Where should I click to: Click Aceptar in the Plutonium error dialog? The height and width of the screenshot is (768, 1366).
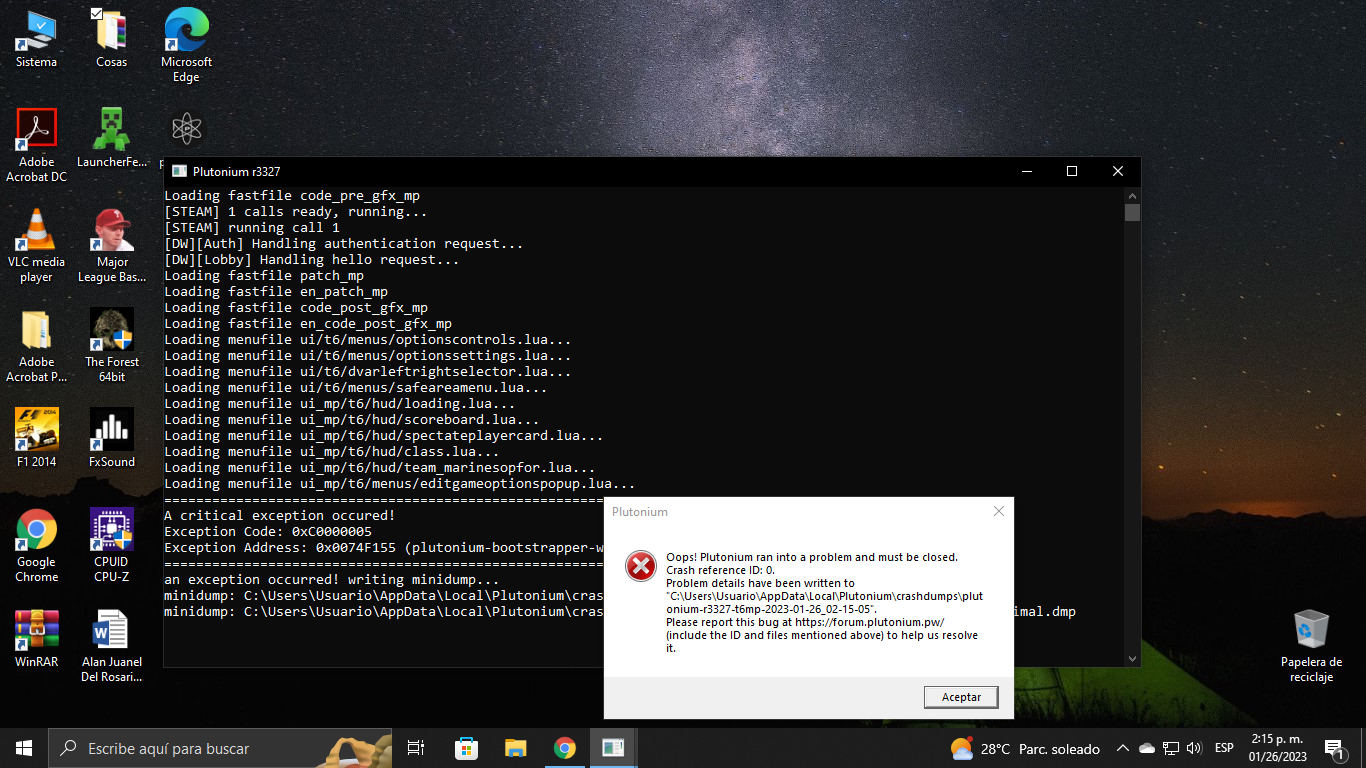click(961, 697)
